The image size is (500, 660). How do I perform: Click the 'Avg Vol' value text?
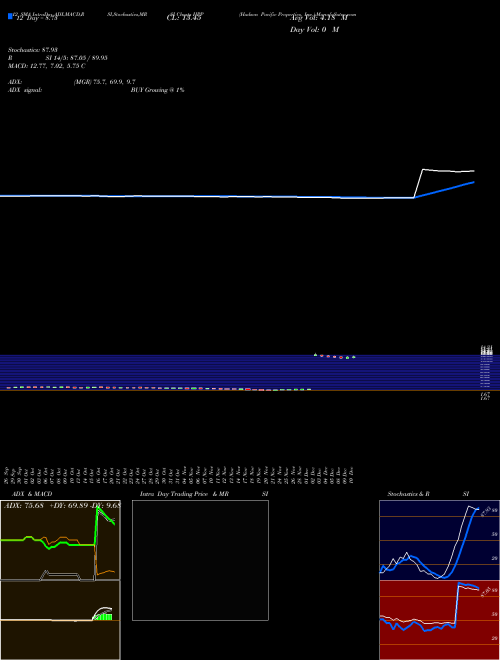click(319, 17)
